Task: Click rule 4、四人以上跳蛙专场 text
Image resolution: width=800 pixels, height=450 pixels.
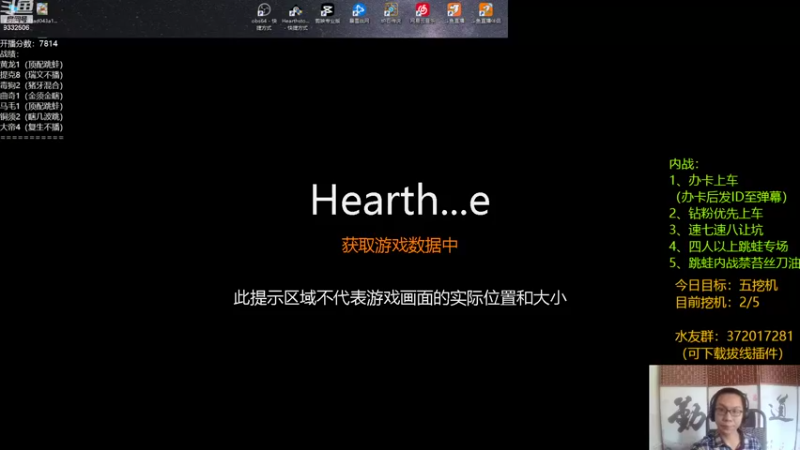Action: point(729,246)
